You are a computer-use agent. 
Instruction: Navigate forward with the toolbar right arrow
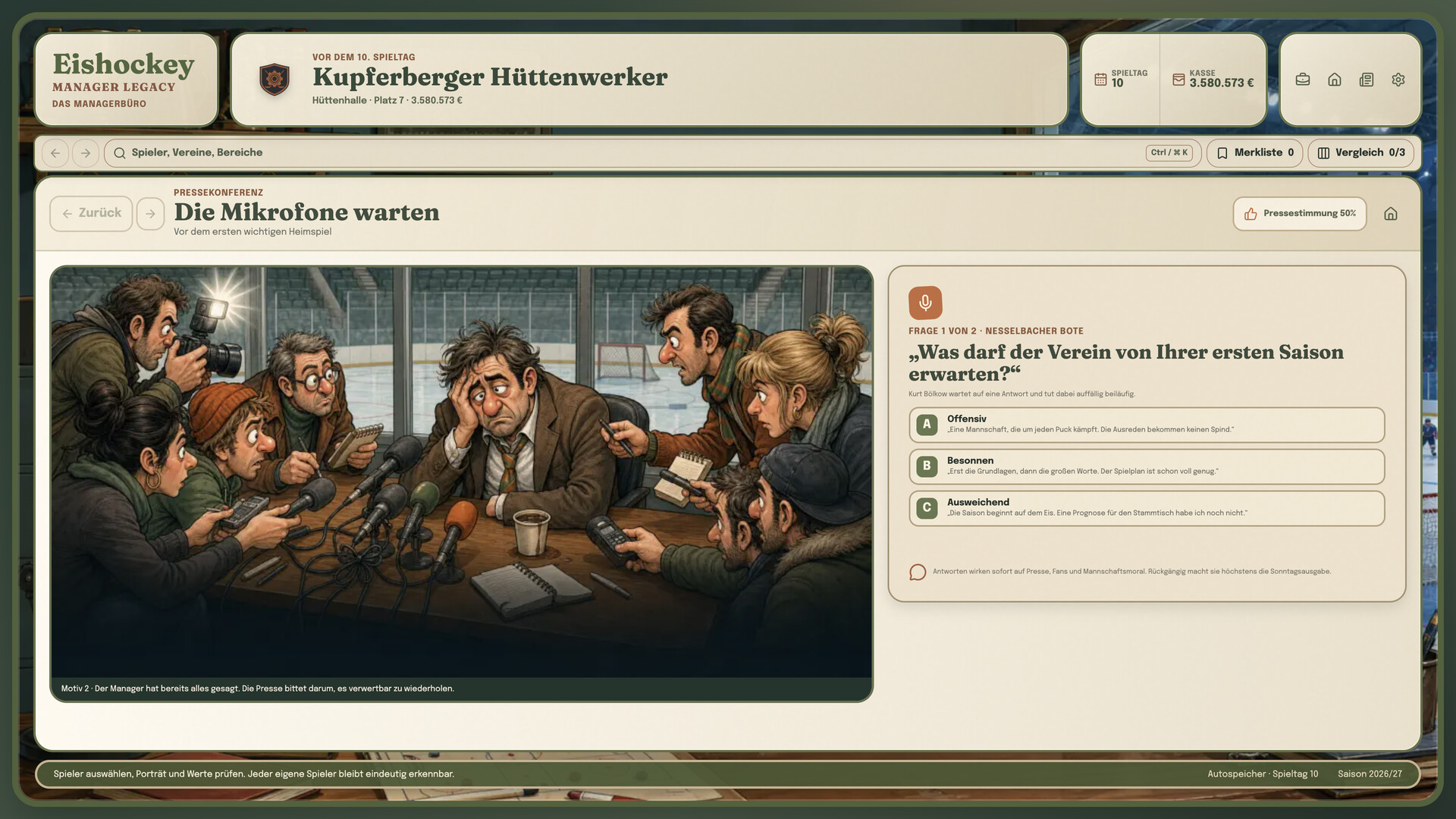[86, 153]
